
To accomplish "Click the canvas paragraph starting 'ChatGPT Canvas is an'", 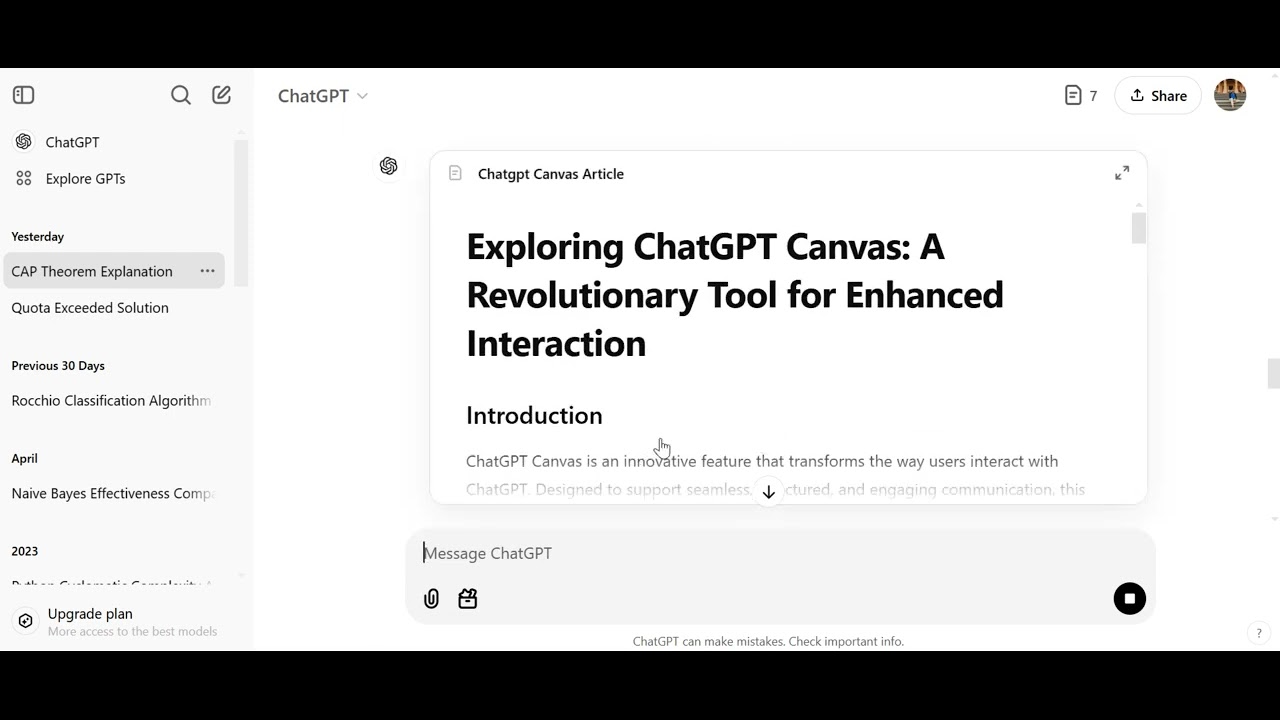I will pyautogui.click(x=775, y=475).
